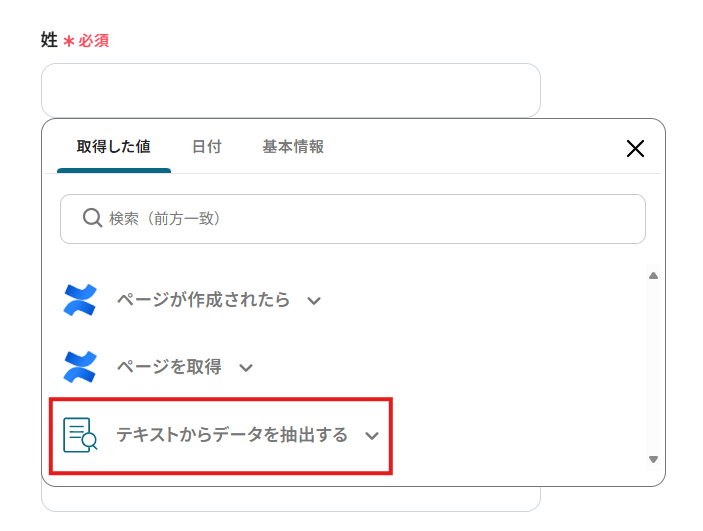Viewport: 703px width, 531px height.
Task: Click the partially hidden field below the popup
Action: tap(290, 499)
